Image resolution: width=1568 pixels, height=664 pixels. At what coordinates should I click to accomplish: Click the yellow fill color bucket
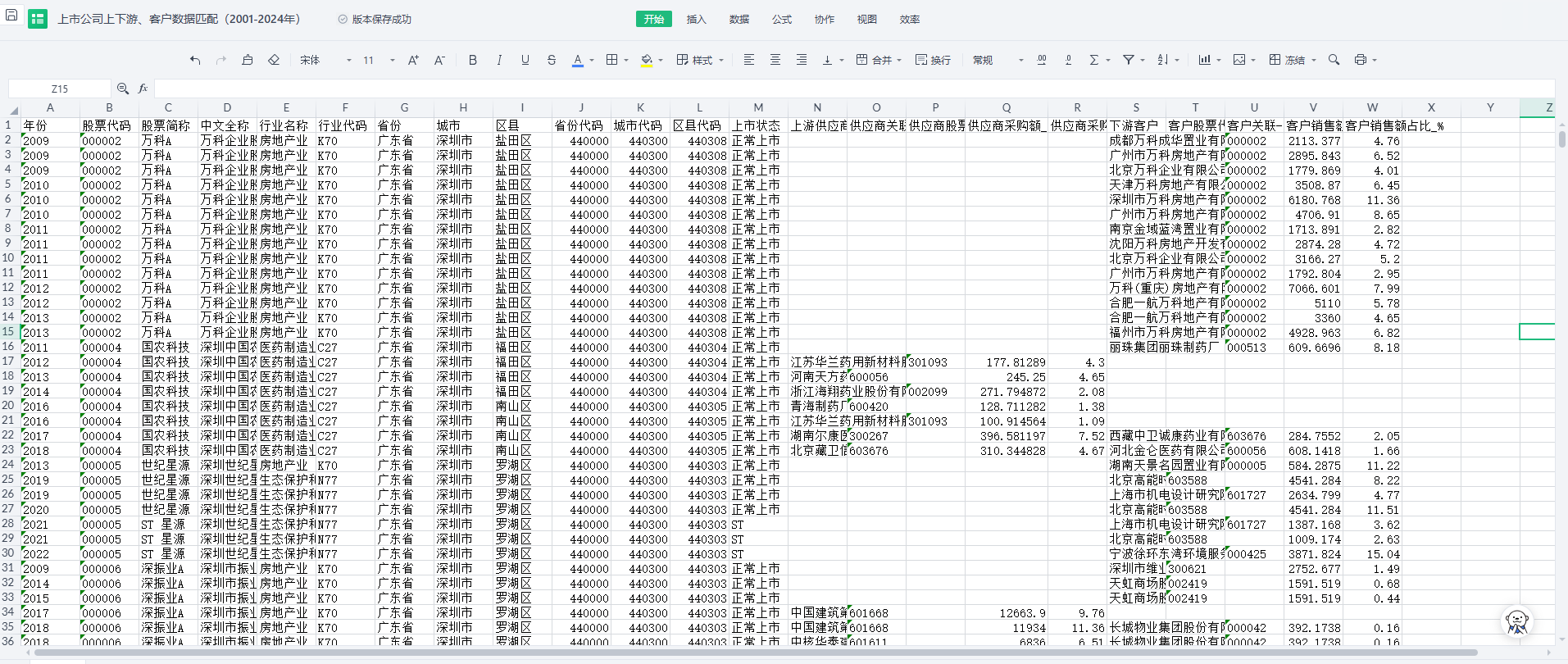click(647, 60)
